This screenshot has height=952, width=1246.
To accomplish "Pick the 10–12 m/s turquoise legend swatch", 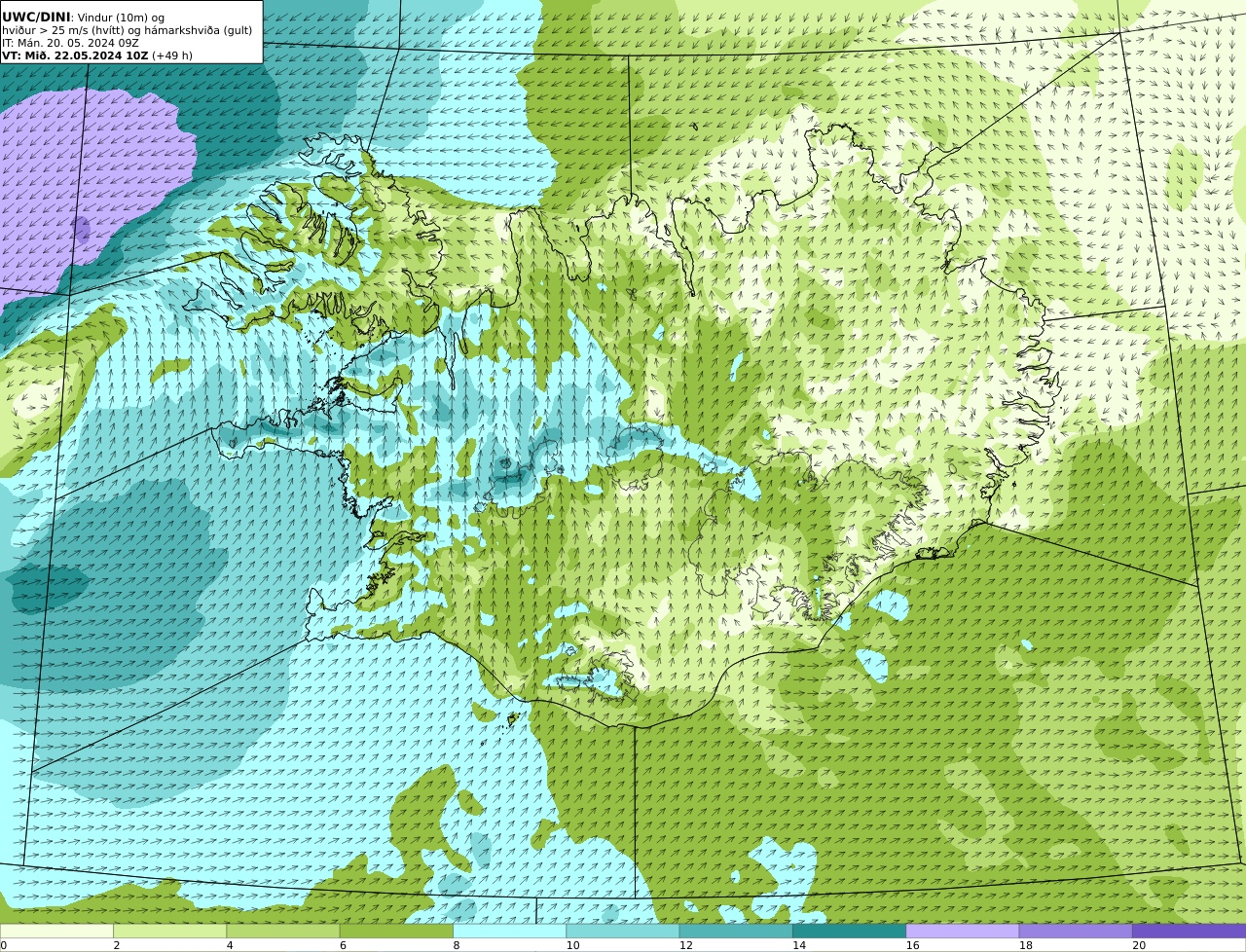I will coord(623,932).
